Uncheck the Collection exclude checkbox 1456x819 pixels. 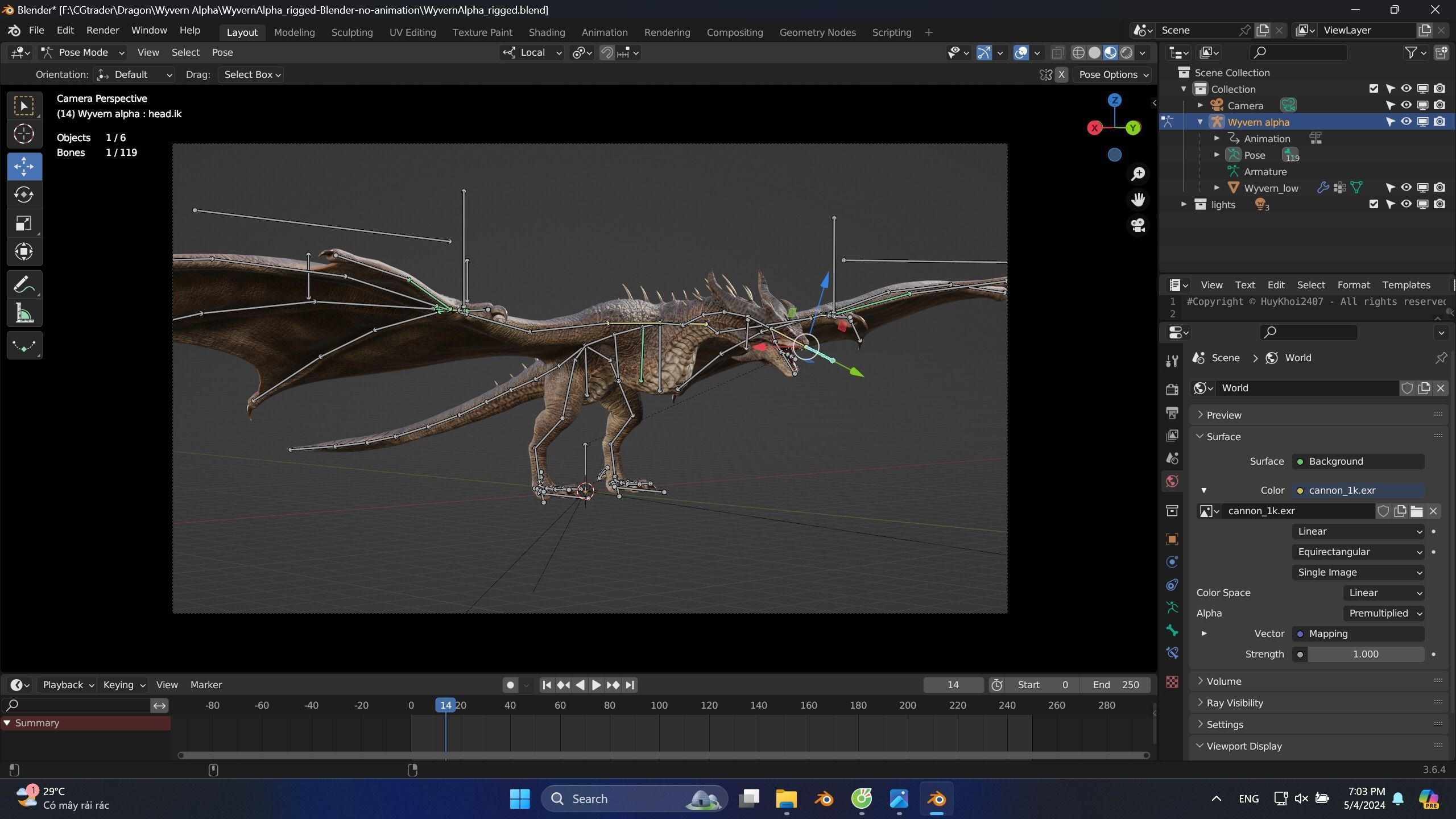tap(1374, 89)
